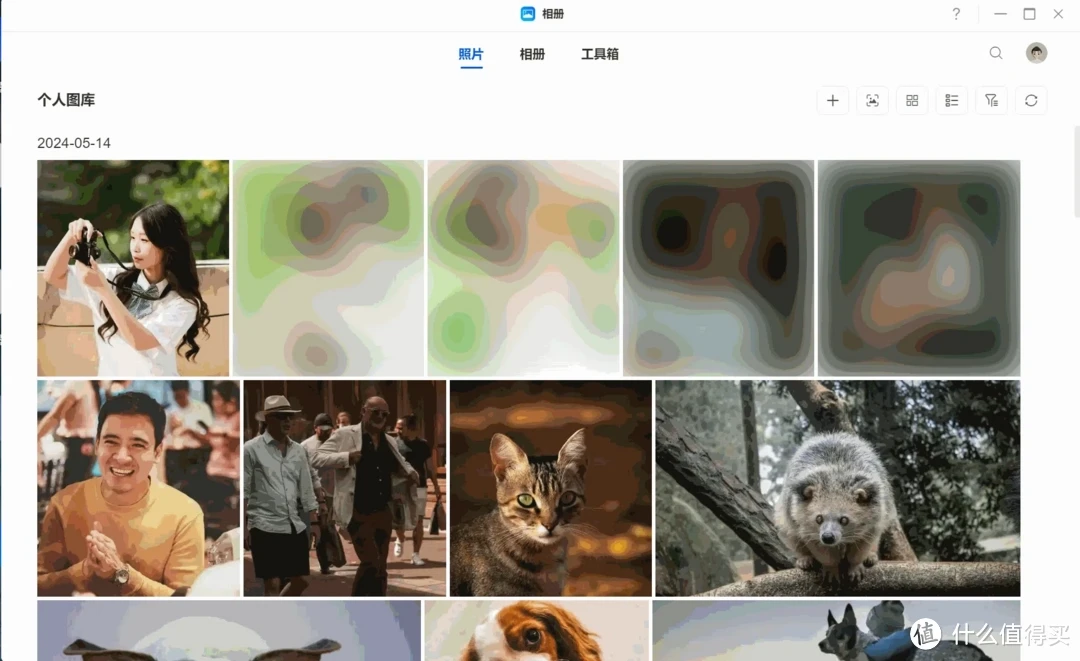Image resolution: width=1080 pixels, height=661 pixels.
Task: Maximize the album window
Action: pyautogui.click(x=1029, y=14)
